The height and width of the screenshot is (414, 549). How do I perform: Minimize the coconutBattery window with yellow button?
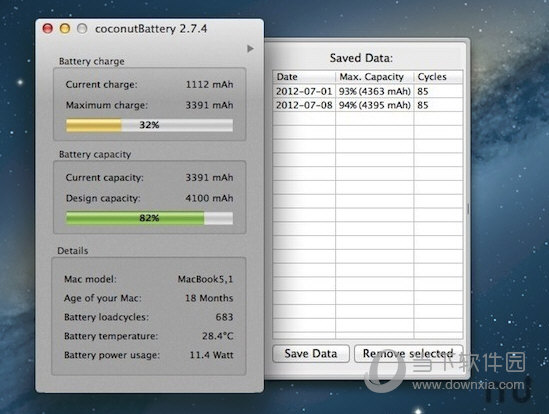tap(65, 28)
